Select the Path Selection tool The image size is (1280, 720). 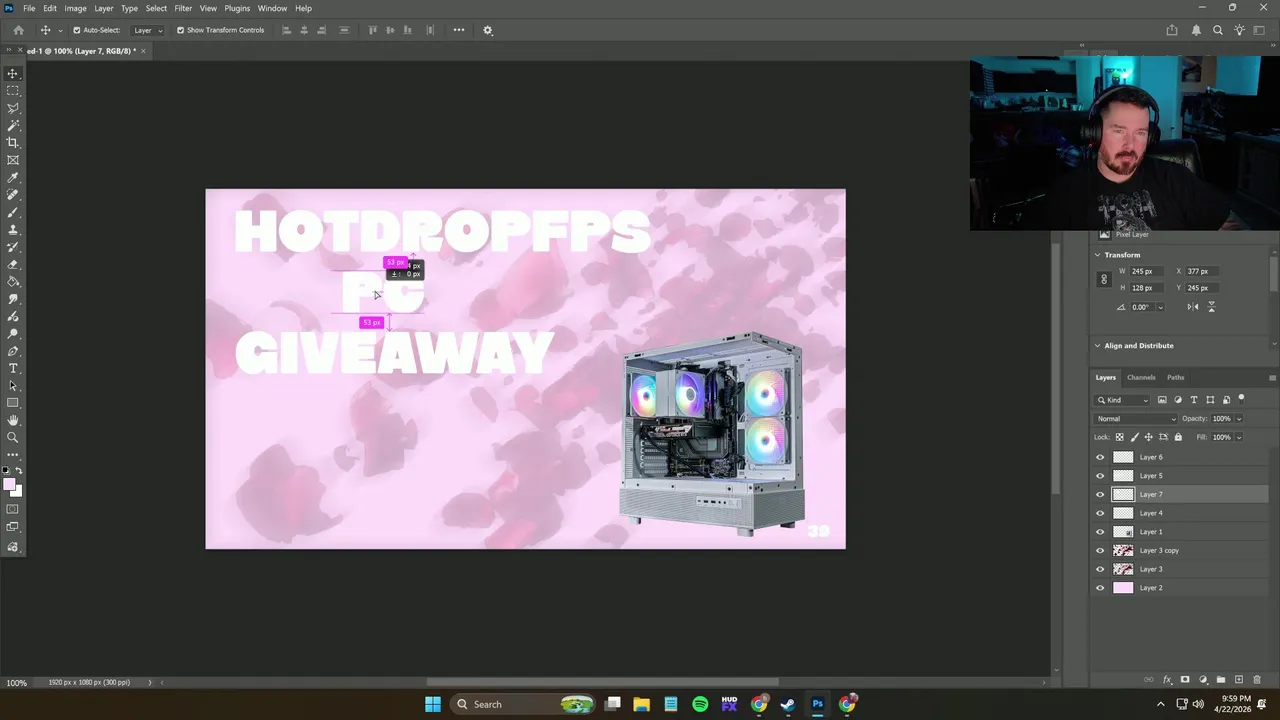click(13, 386)
